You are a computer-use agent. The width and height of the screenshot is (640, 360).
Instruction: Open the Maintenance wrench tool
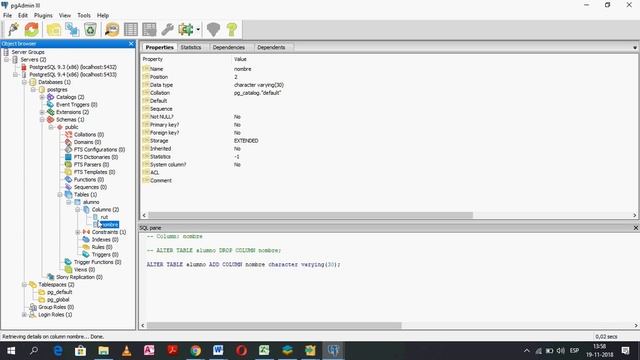pyautogui.click(x=167, y=29)
